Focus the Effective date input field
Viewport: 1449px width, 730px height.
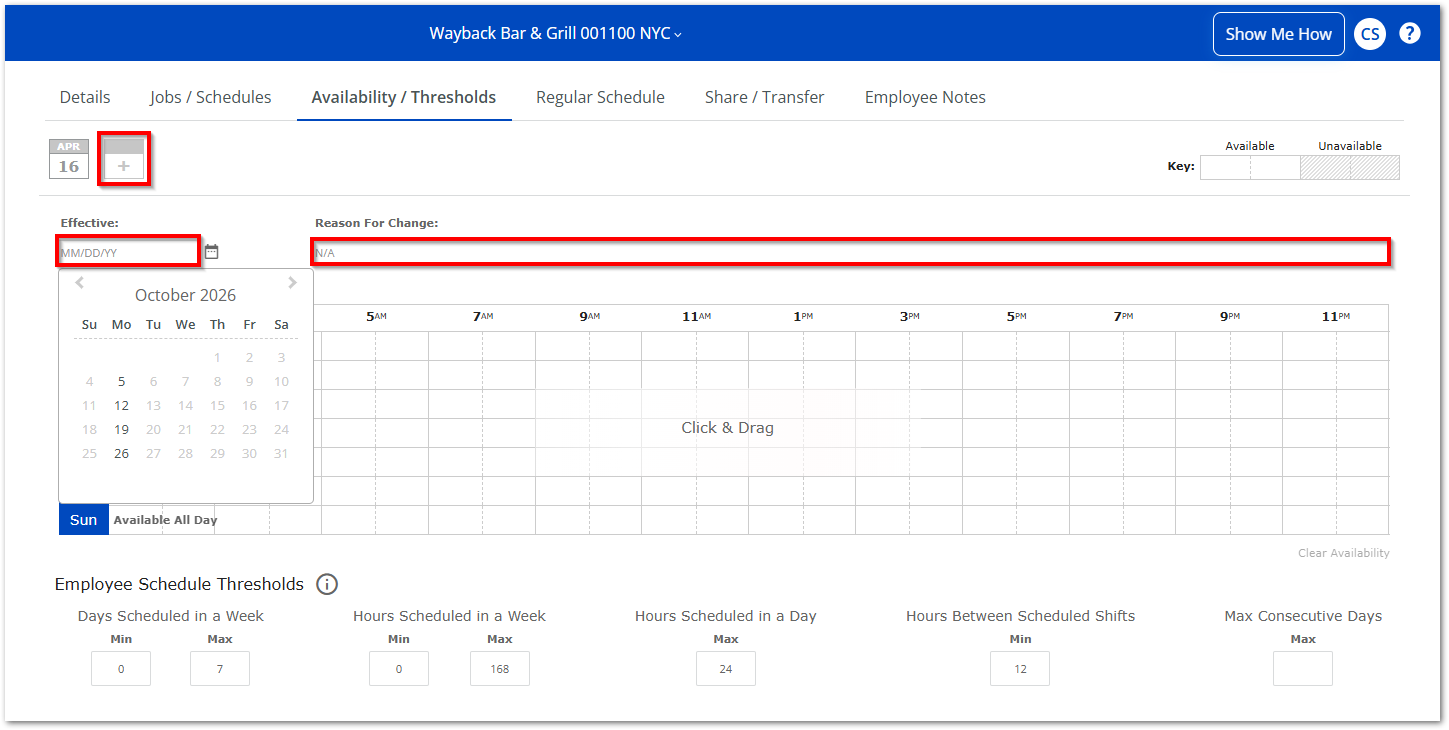tap(128, 253)
